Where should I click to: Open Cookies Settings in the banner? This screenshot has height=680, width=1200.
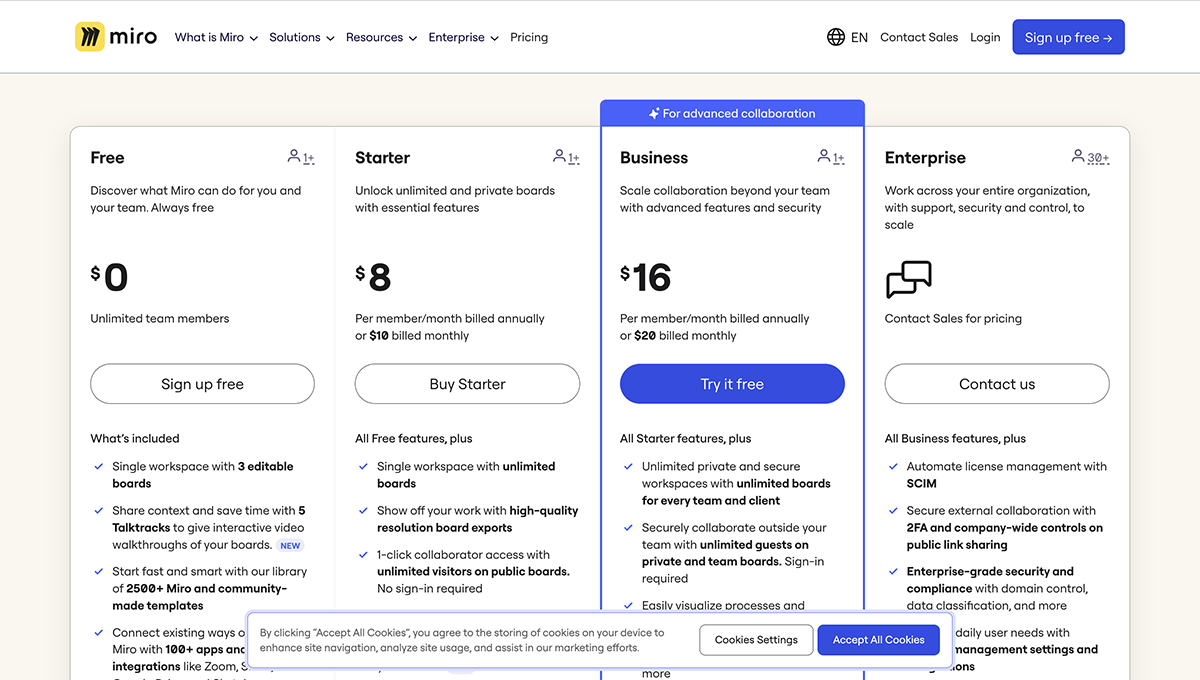point(756,640)
